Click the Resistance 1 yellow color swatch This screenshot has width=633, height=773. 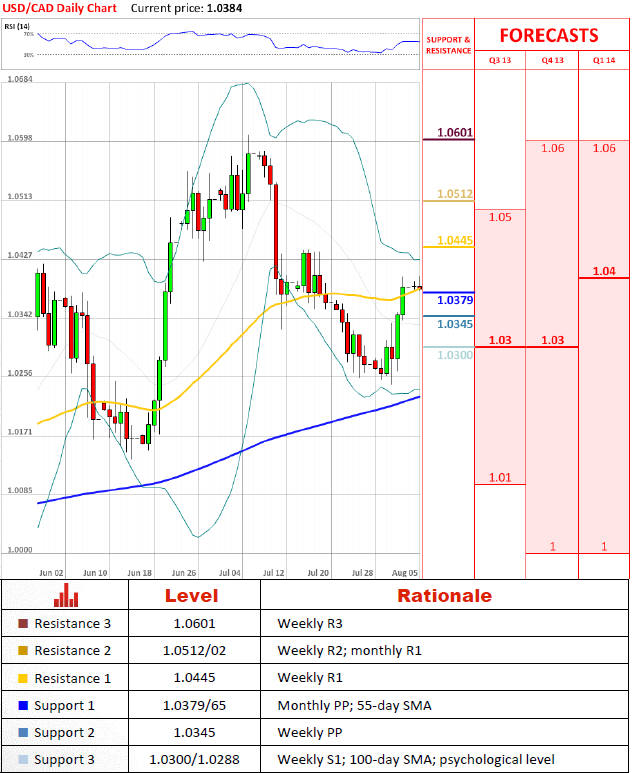(23, 678)
